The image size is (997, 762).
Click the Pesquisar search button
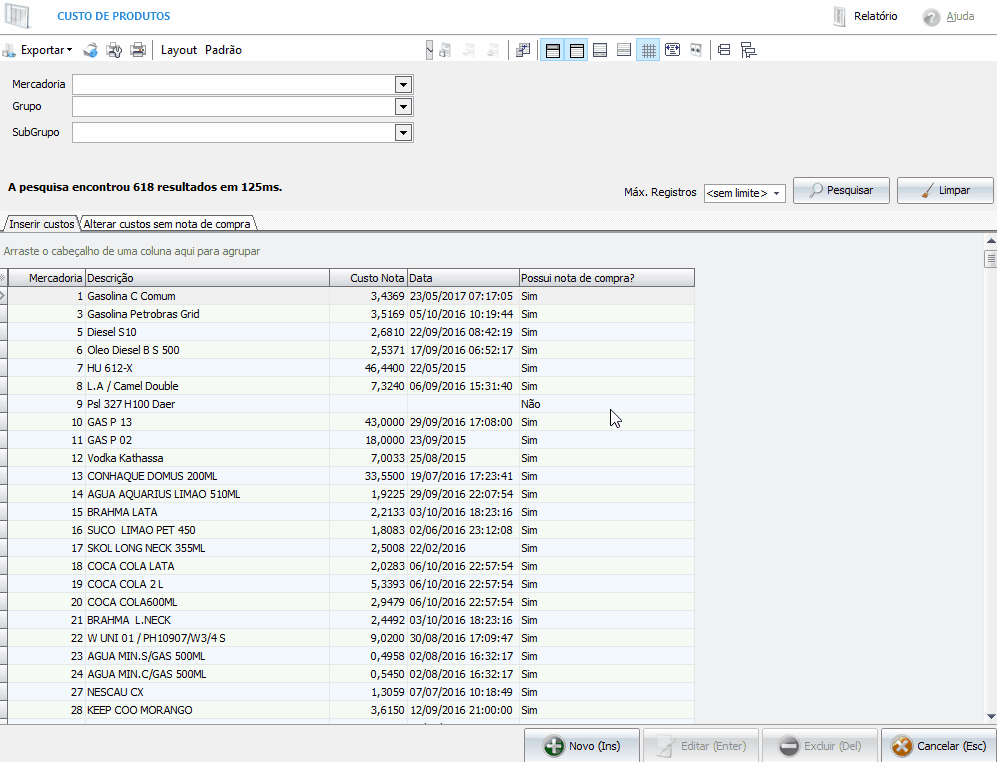(841, 190)
